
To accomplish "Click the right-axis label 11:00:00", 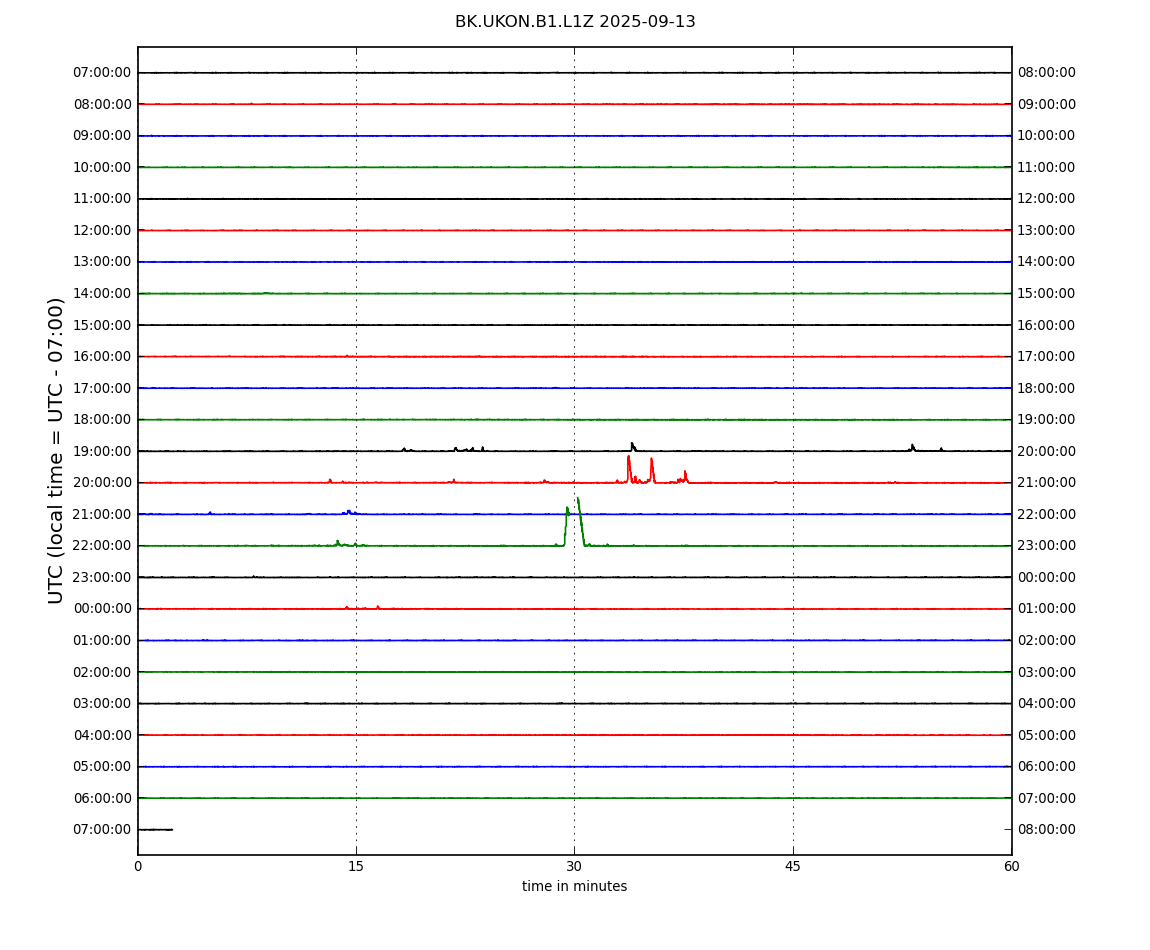I will point(1047,167).
